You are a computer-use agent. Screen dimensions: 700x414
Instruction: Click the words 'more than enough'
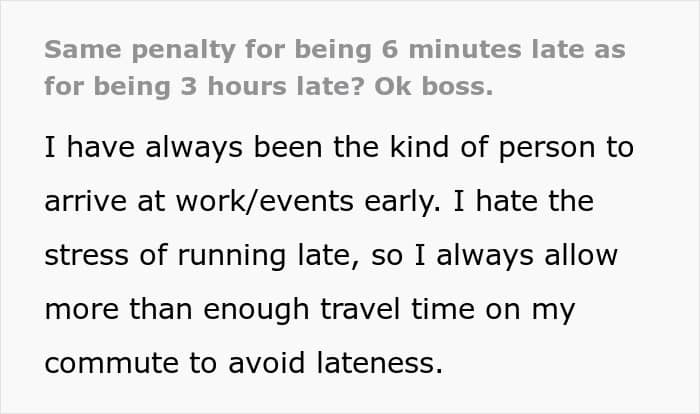pyautogui.click(x=177, y=309)
